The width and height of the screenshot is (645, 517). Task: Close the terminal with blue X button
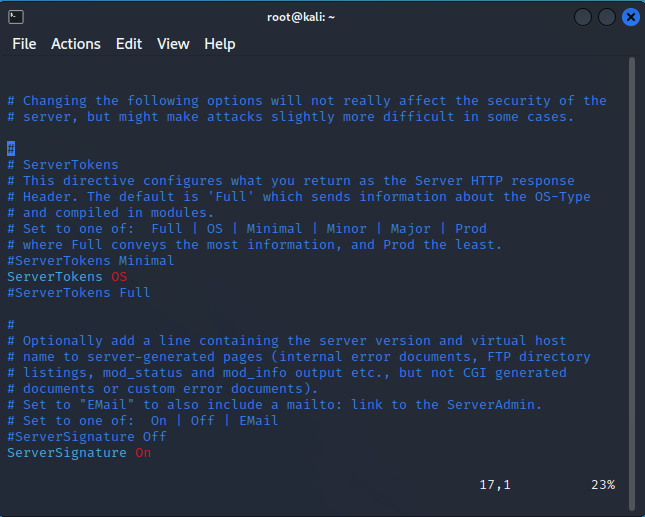pyautogui.click(x=631, y=17)
